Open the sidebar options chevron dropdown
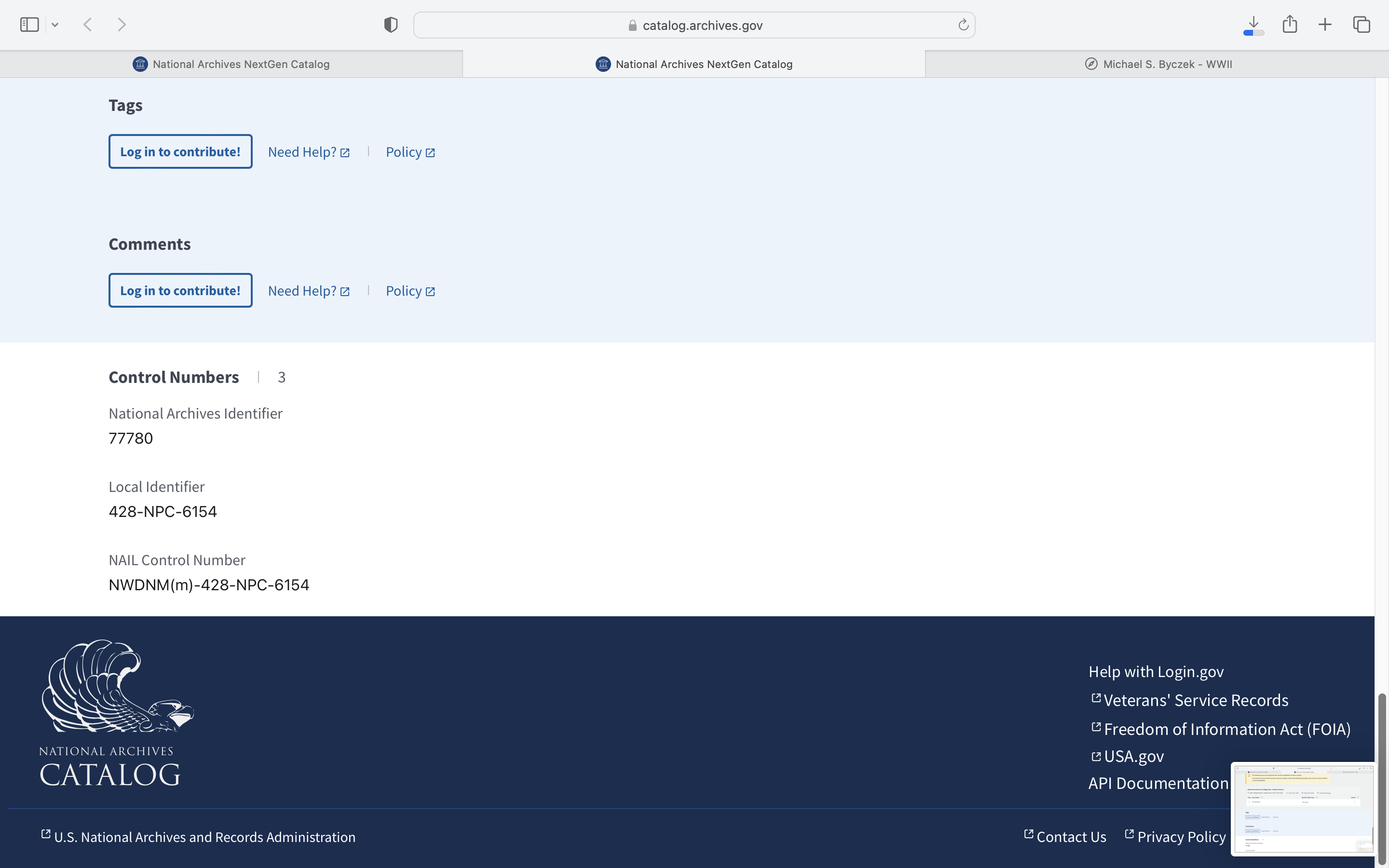Viewport: 1389px width, 868px height. pyautogui.click(x=55, y=25)
